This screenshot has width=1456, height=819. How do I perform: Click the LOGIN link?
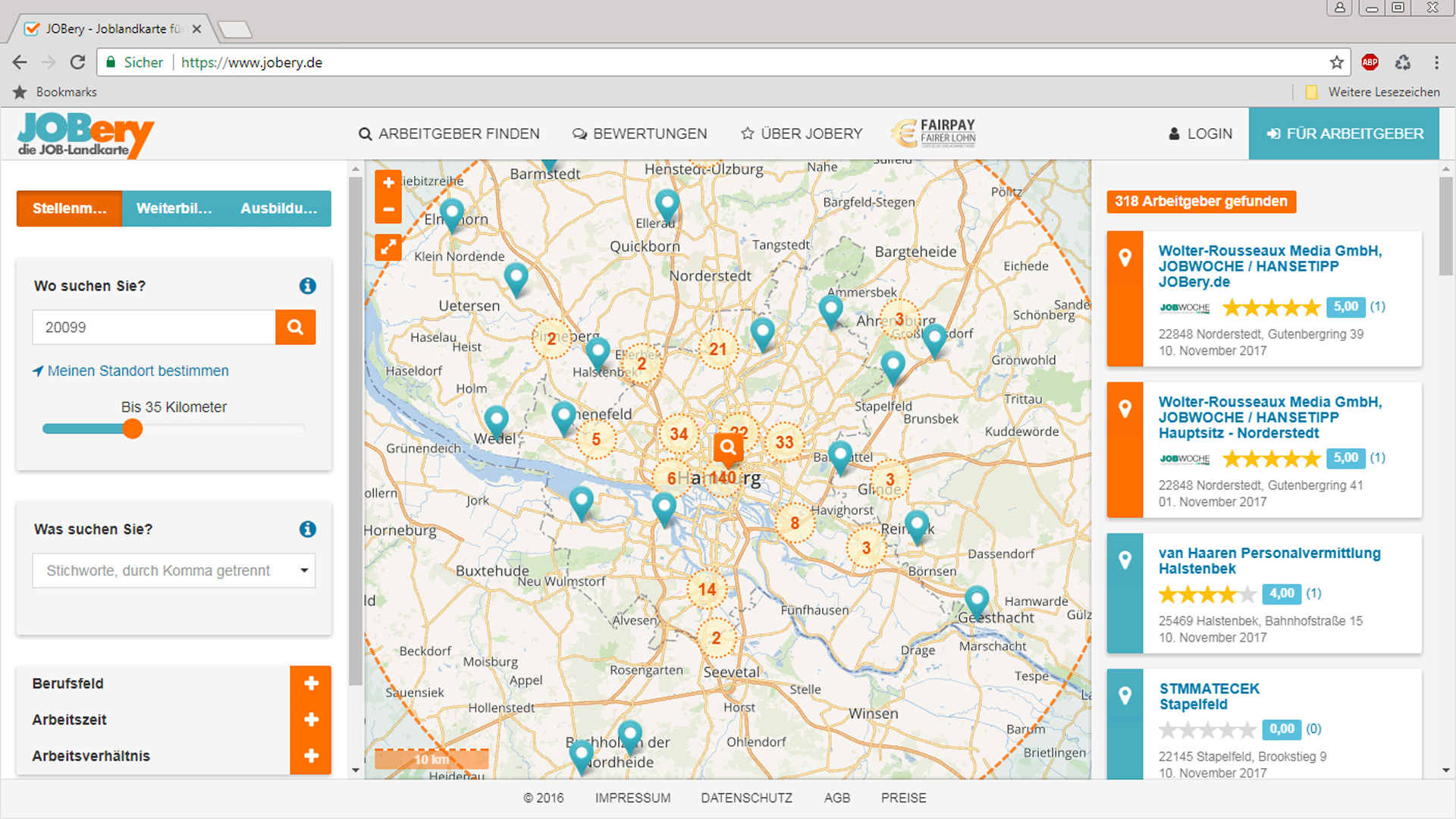1200,133
